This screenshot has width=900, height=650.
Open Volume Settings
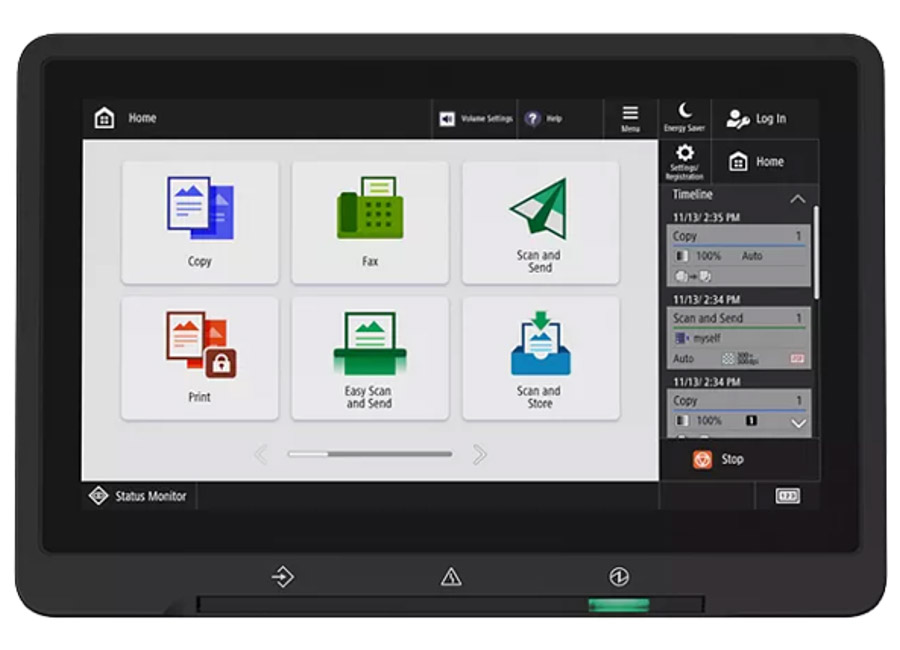pyautogui.click(x=476, y=119)
